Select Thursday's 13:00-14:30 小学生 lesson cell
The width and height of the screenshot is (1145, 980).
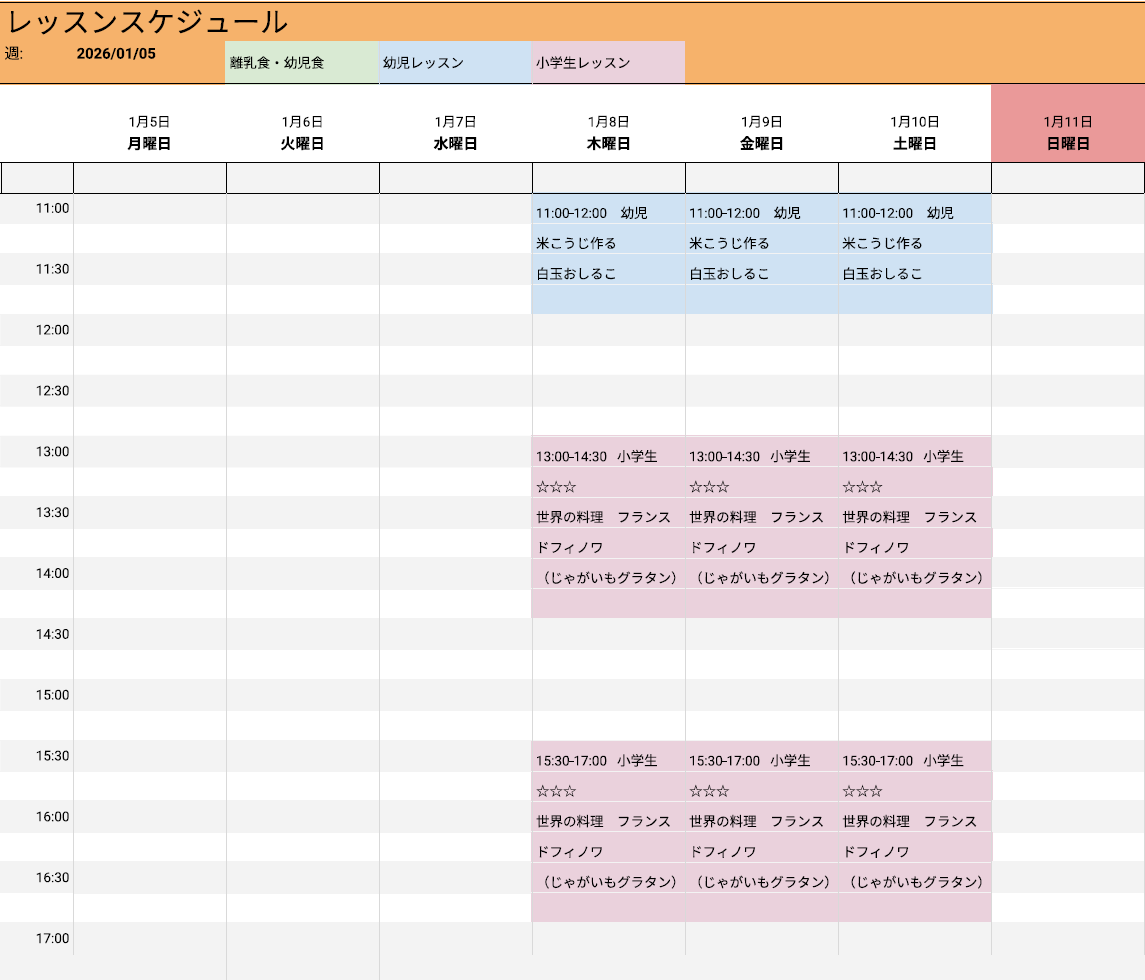click(x=608, y=456)
